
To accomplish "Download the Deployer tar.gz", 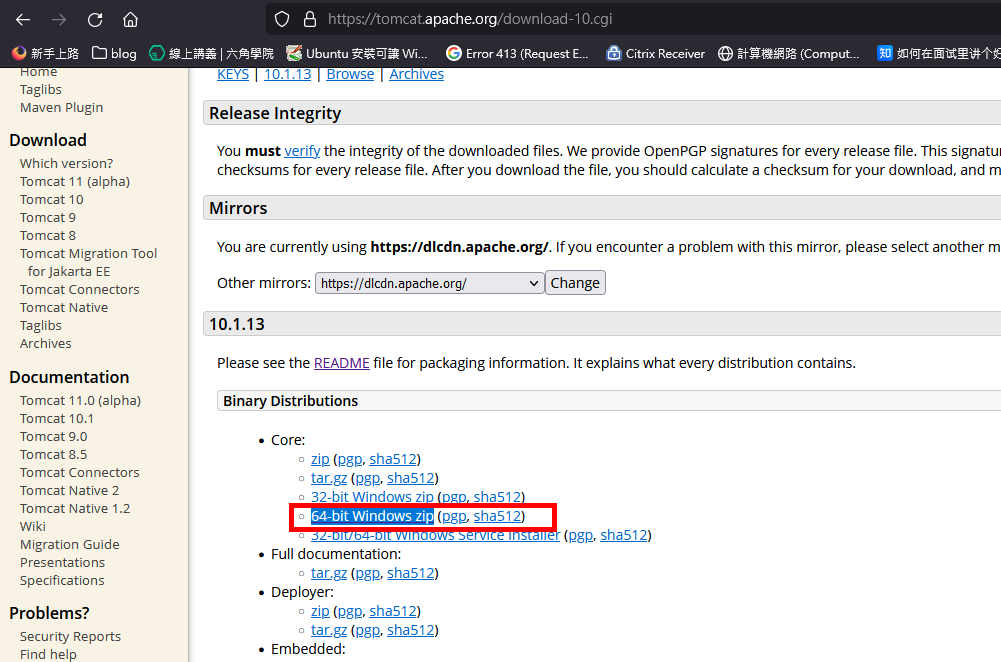I will 329,630.
